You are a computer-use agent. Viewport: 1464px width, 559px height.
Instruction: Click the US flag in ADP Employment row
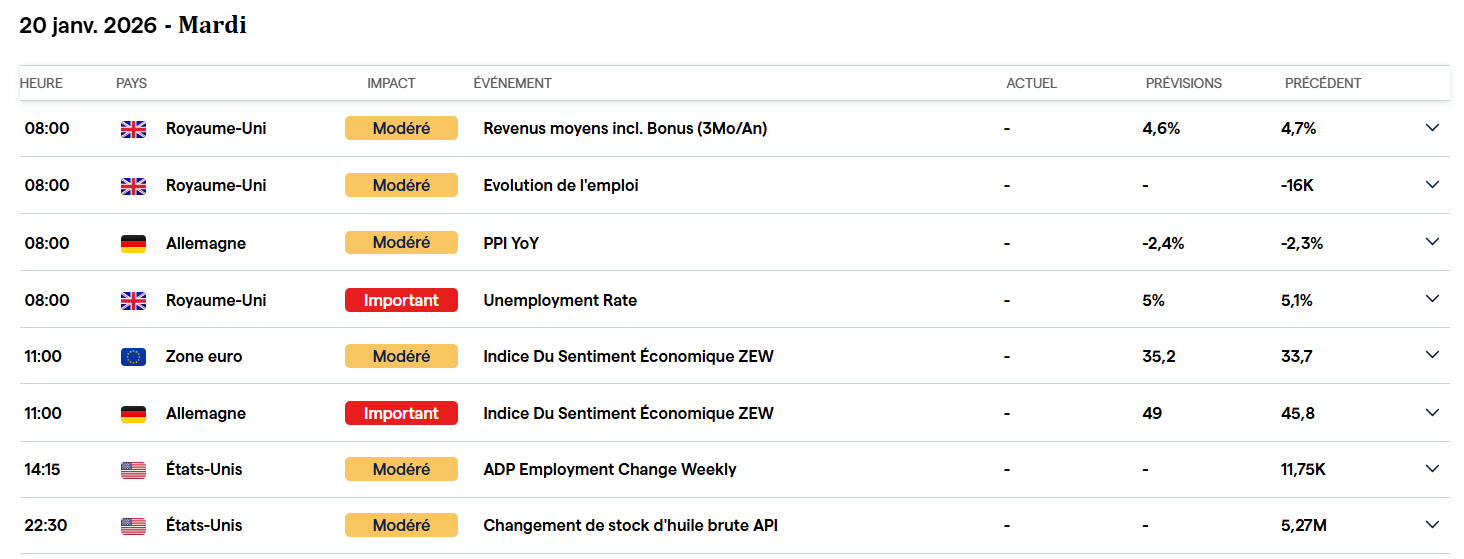click(x=133, y=470)
